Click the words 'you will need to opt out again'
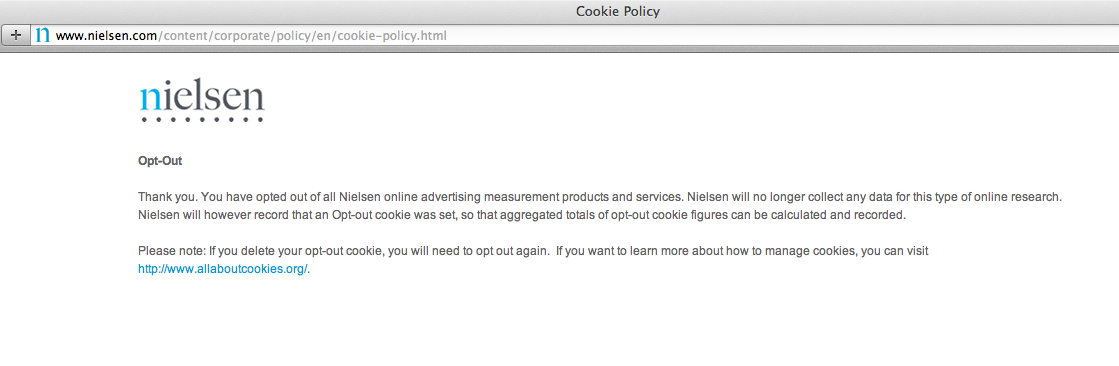 coord(462,251)
